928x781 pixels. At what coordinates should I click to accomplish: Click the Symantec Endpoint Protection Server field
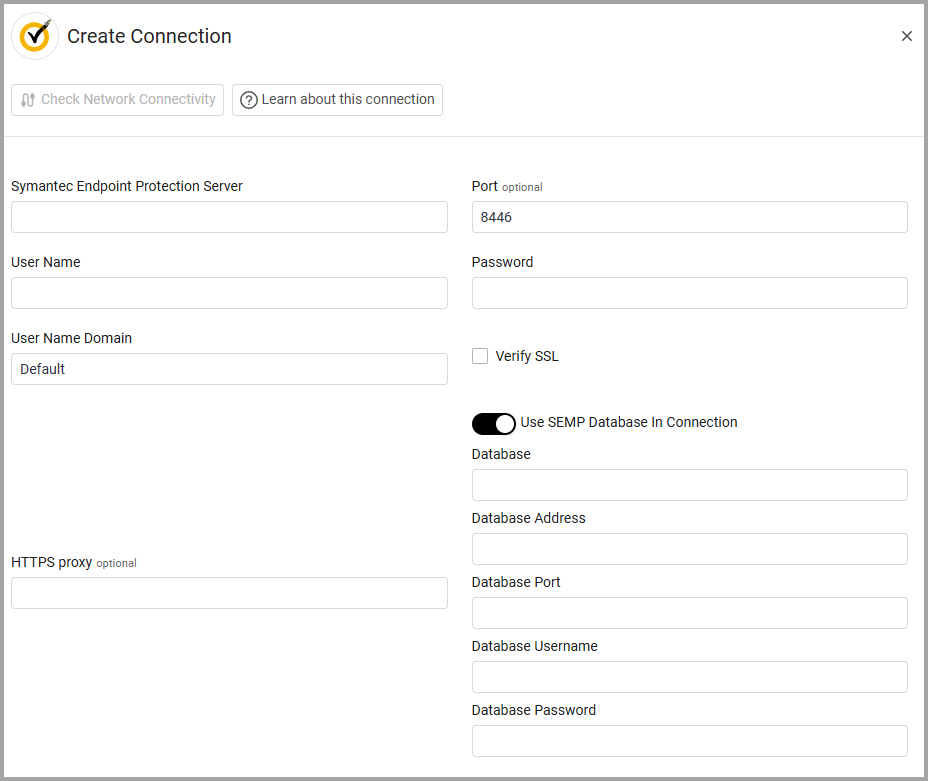click(229, 217)
